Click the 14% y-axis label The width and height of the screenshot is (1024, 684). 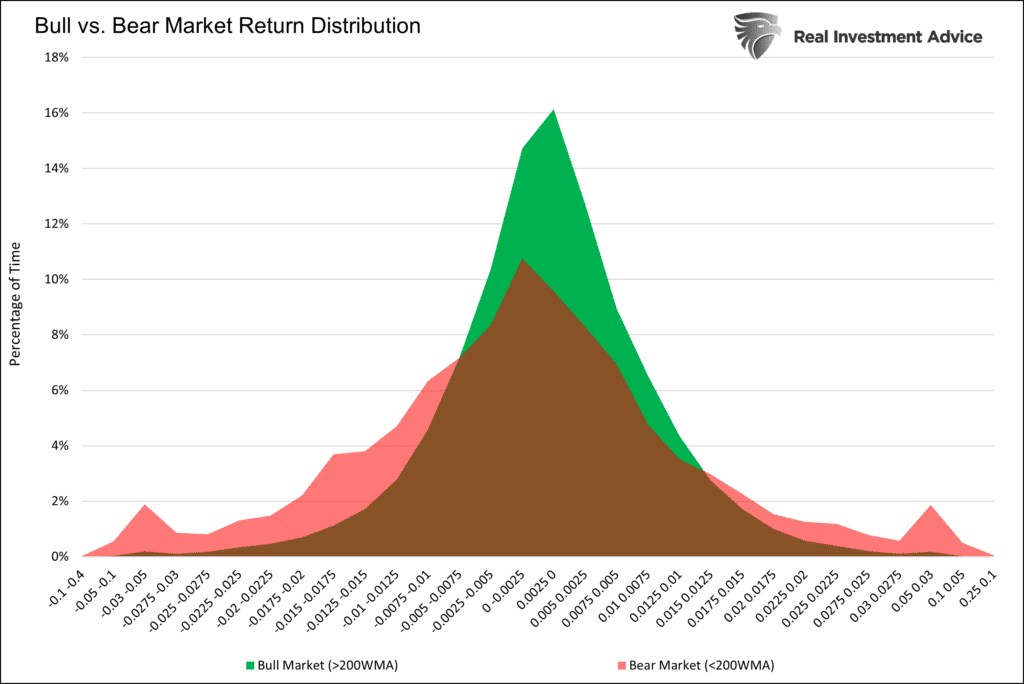coord(56,169)
